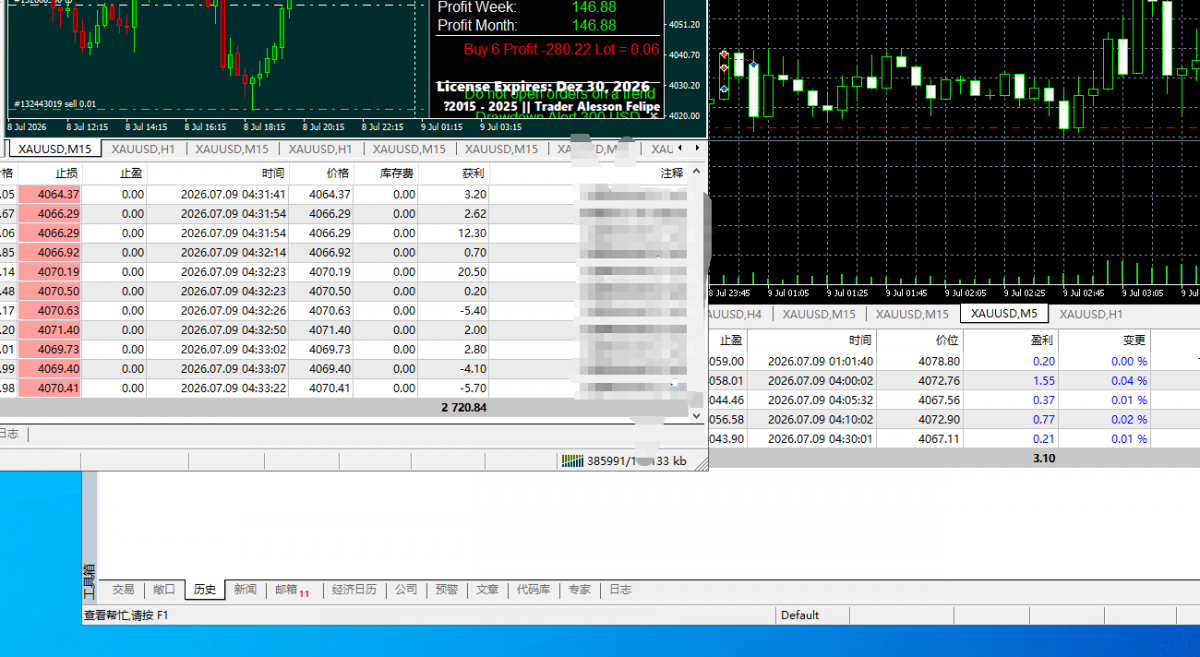
Task: Select the row timed 2026.07.09 04:33:02
Action: [x=345, y=350]
